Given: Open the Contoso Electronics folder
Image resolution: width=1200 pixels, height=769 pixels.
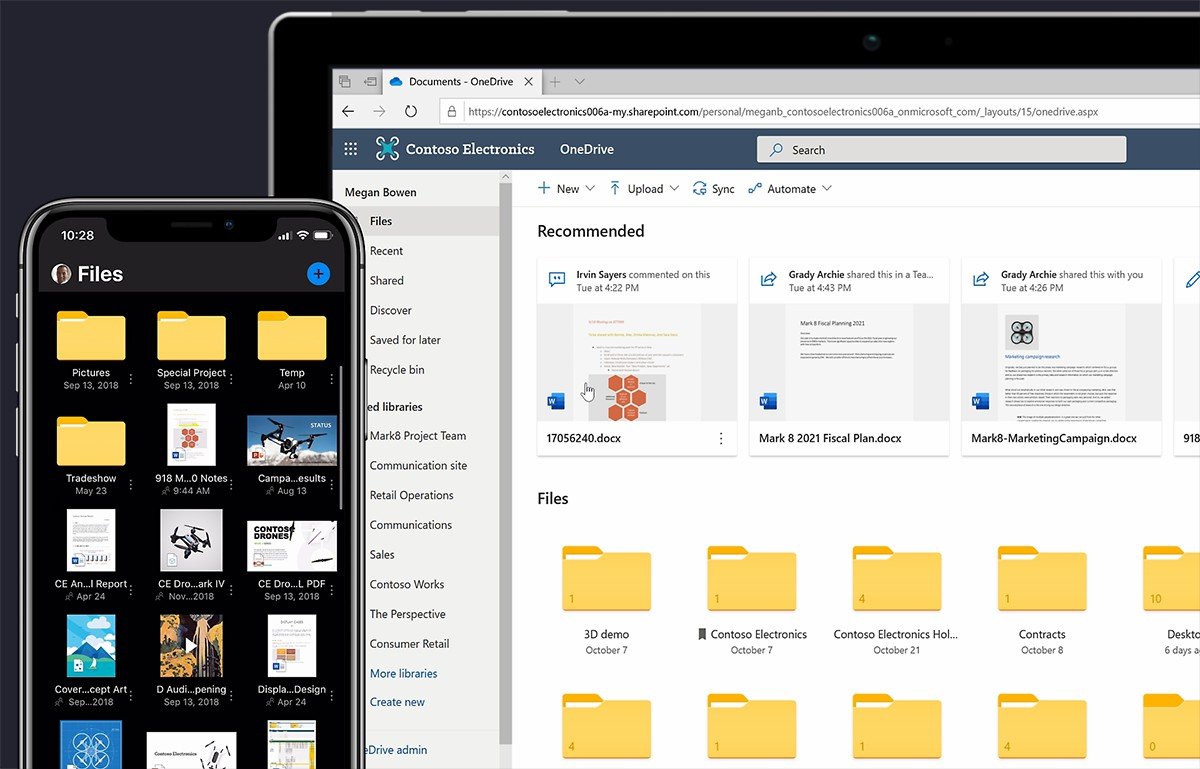Looking at the screenshot, I should [x=751, y=578].
